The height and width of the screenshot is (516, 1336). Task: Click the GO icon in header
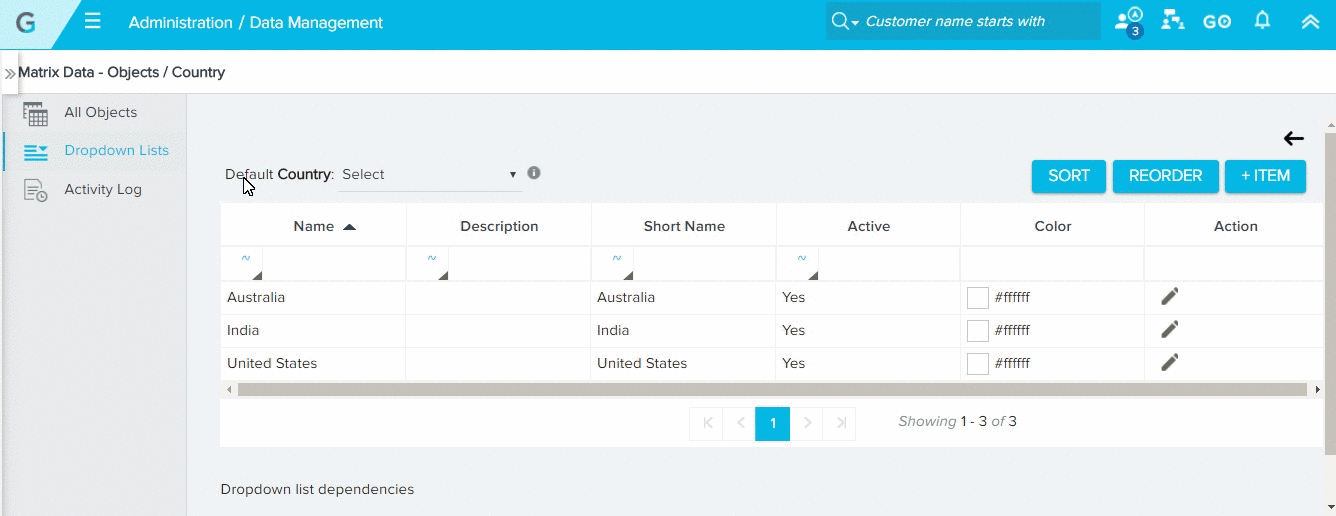click(x=1217, y=21)
